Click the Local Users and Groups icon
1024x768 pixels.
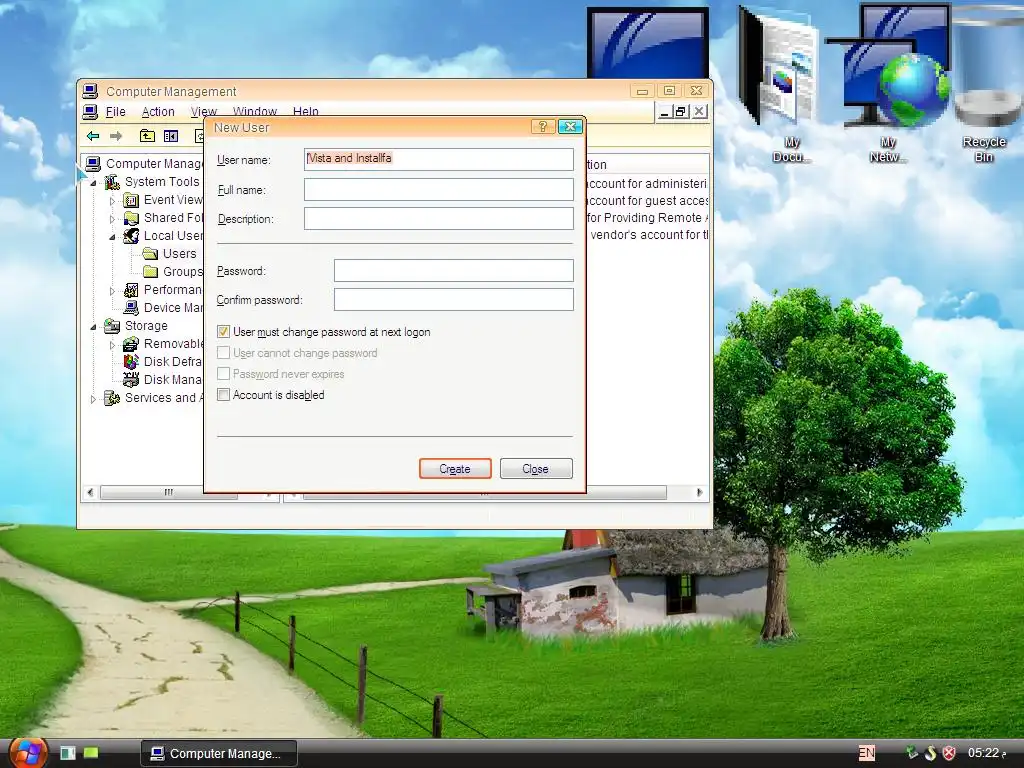pyautogui.click(x=131, y=236)
